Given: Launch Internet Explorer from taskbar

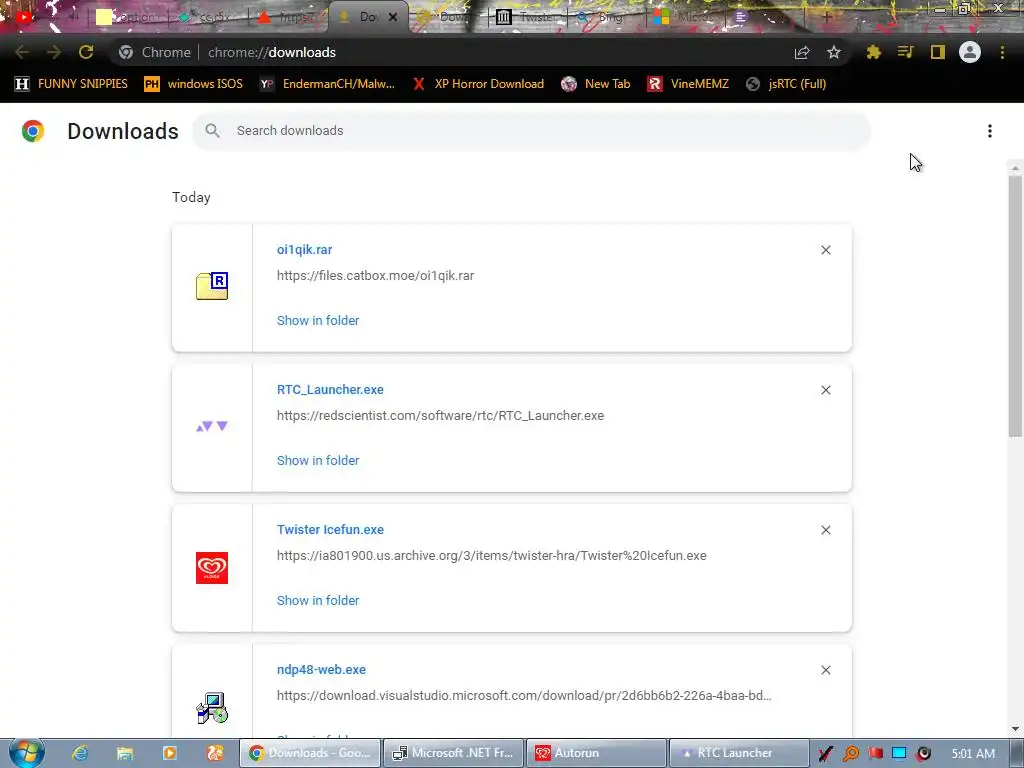Looking at the screenshot, I should pos(80,753).
